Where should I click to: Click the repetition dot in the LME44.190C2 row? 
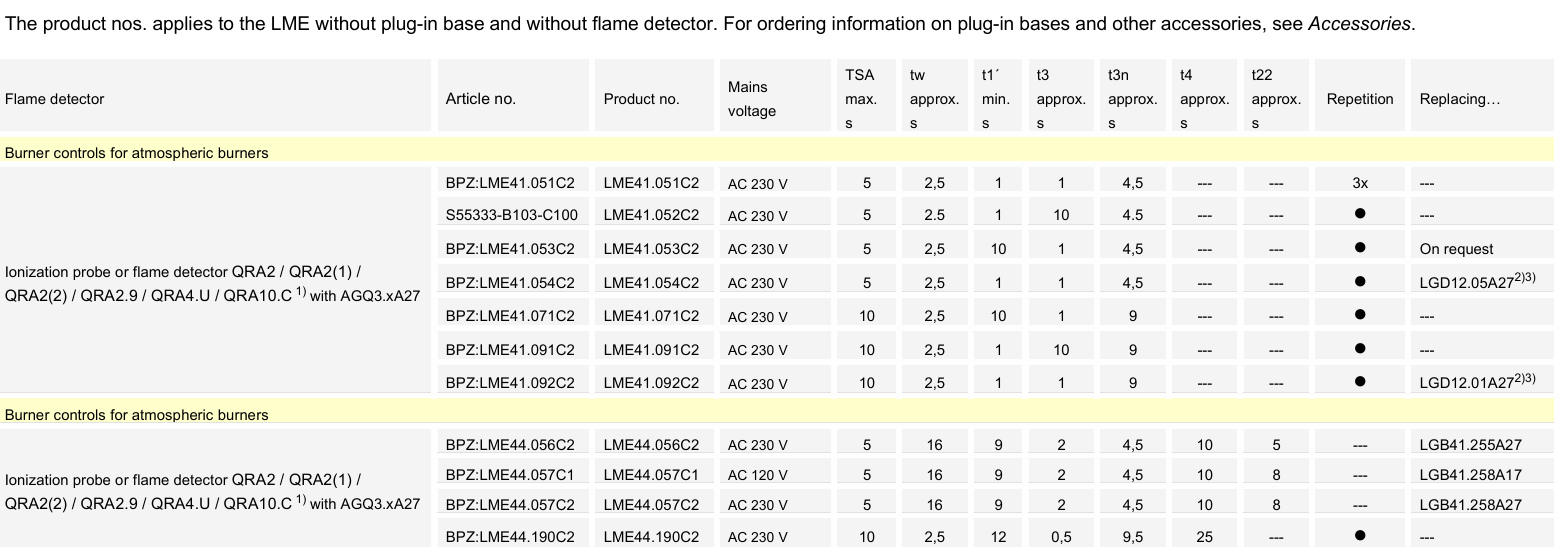click(x=1360, y=537)
